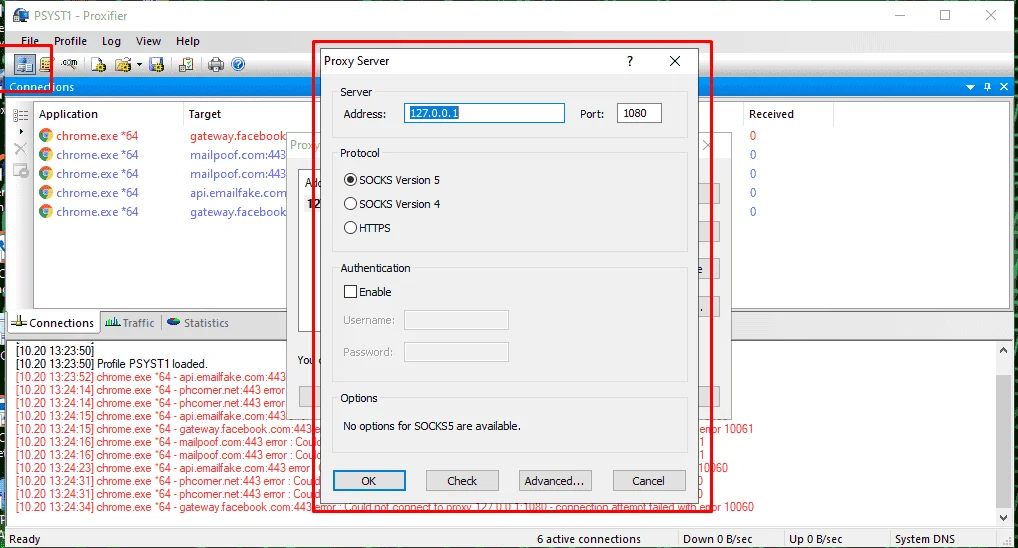This screenshot has width=1018, height=548.
Task: Close the Connections panel
Action: [x=1004, y=87]
